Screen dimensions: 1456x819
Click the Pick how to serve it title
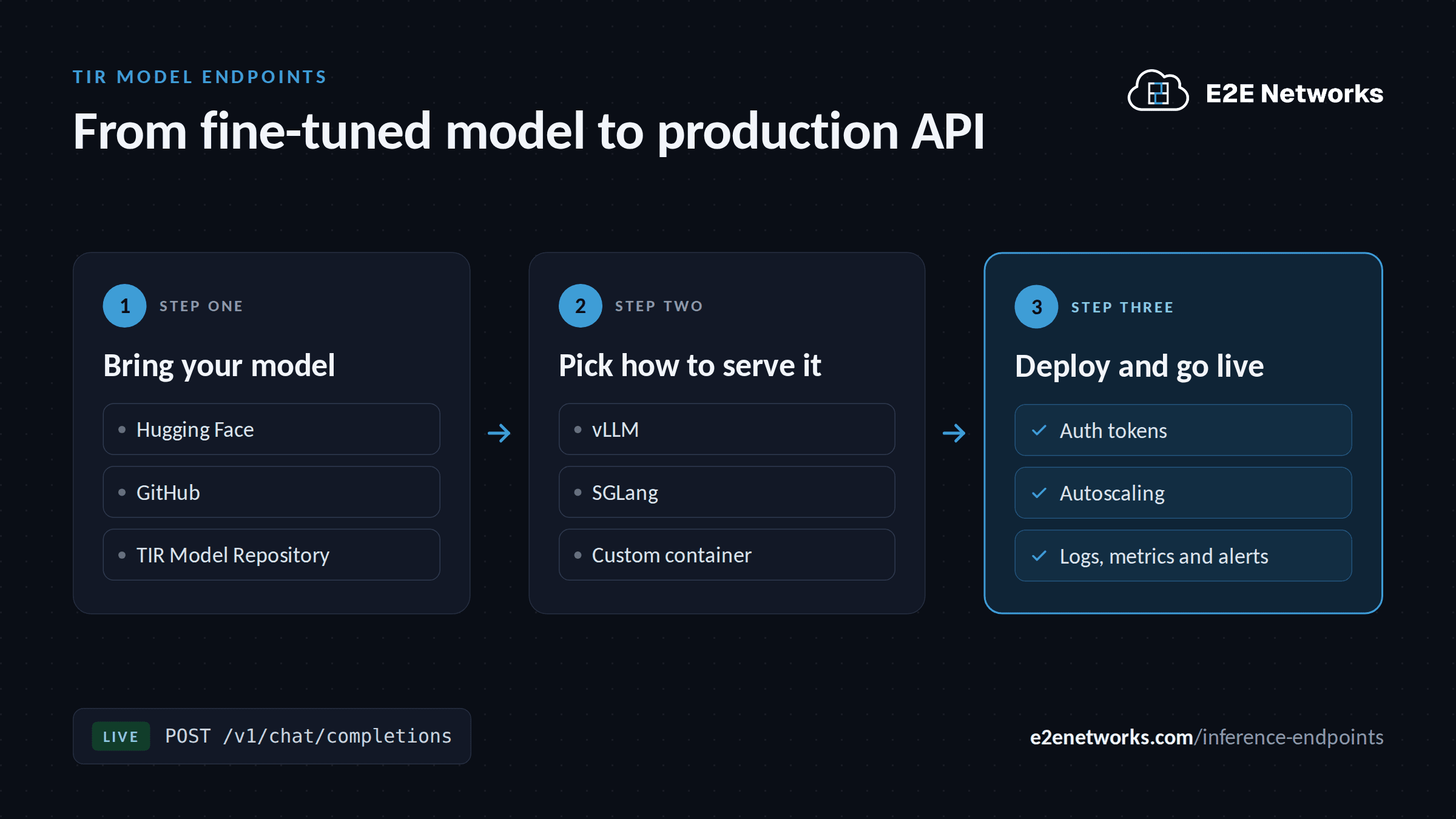(x=690, y=366)
